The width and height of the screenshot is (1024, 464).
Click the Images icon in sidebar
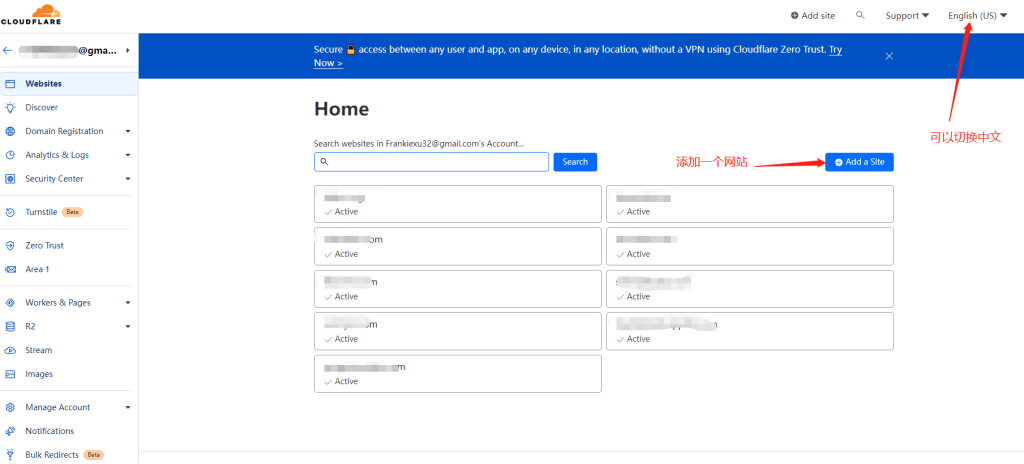click(x=10, y=374)
